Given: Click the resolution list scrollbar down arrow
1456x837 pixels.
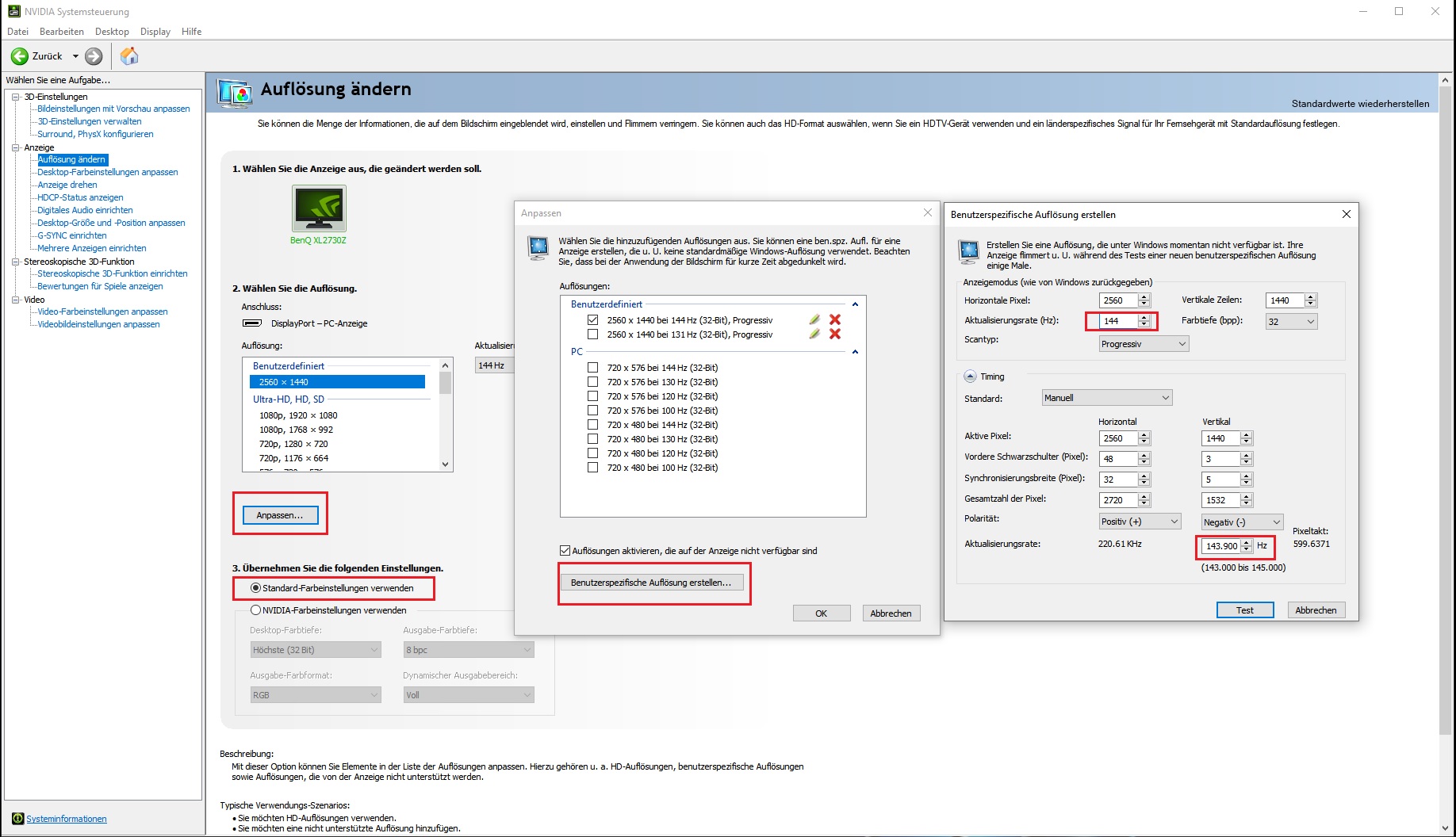Looking at the screenshot, I should pyautogui.click(x=445, y=464).
